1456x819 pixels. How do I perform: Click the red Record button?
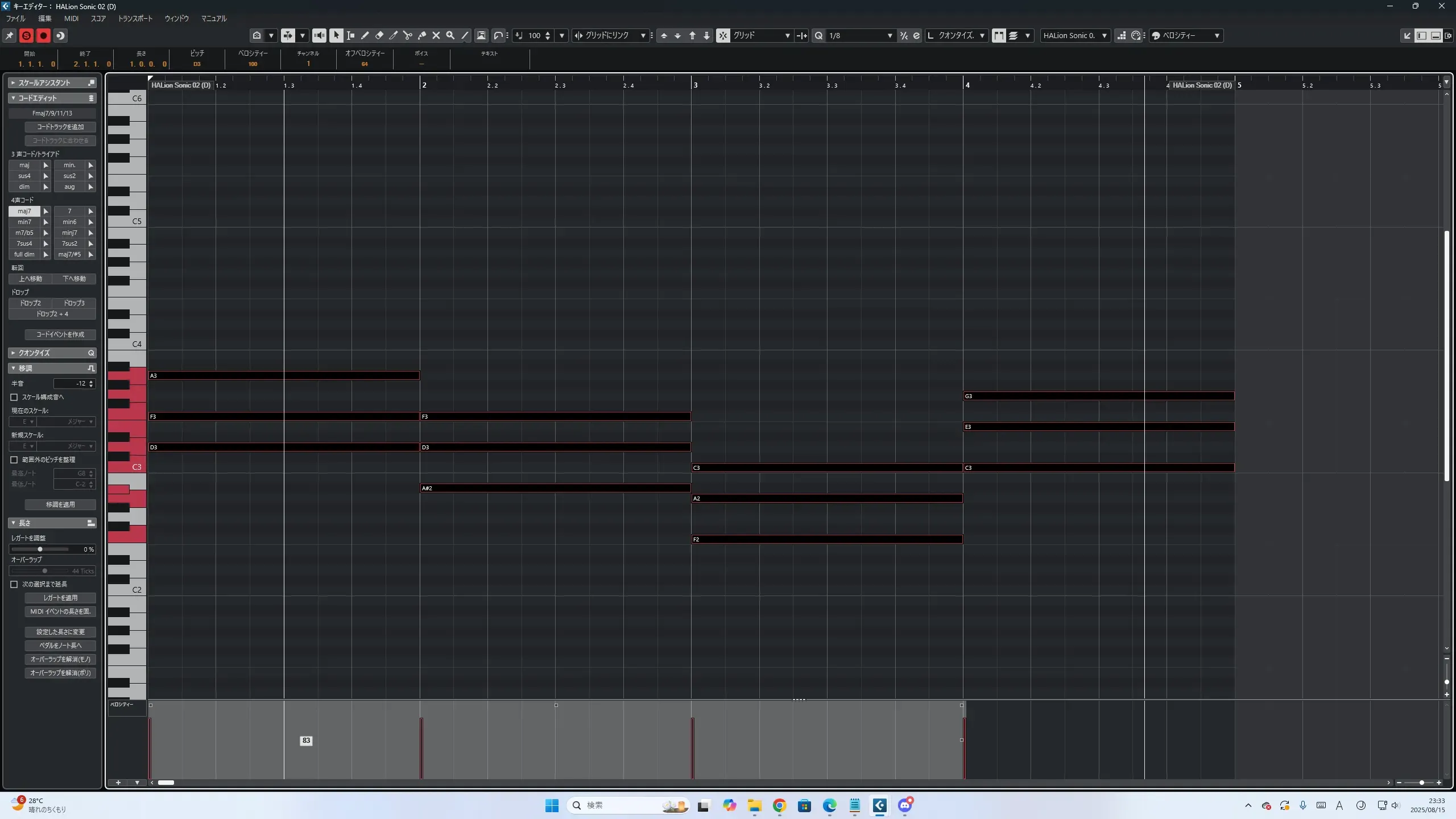pos(43,35)
